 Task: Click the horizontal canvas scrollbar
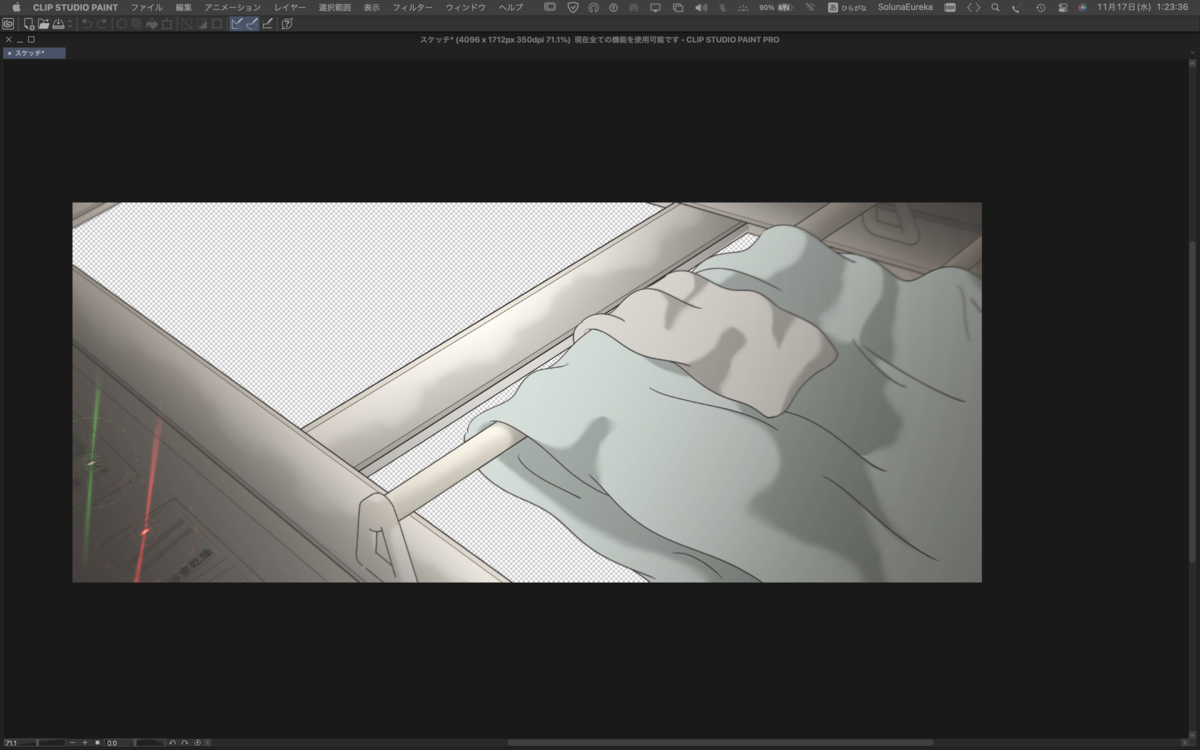point(720,743)
